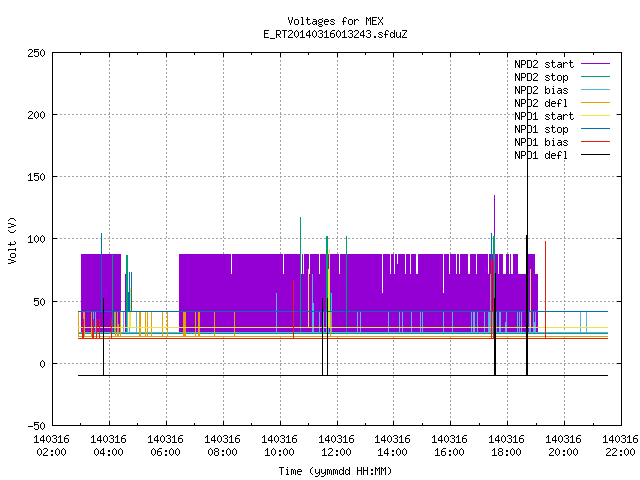The image size is (640, 480).
Task: Click the x-axis tick label 140316 04:00
Action: [109, 446]
